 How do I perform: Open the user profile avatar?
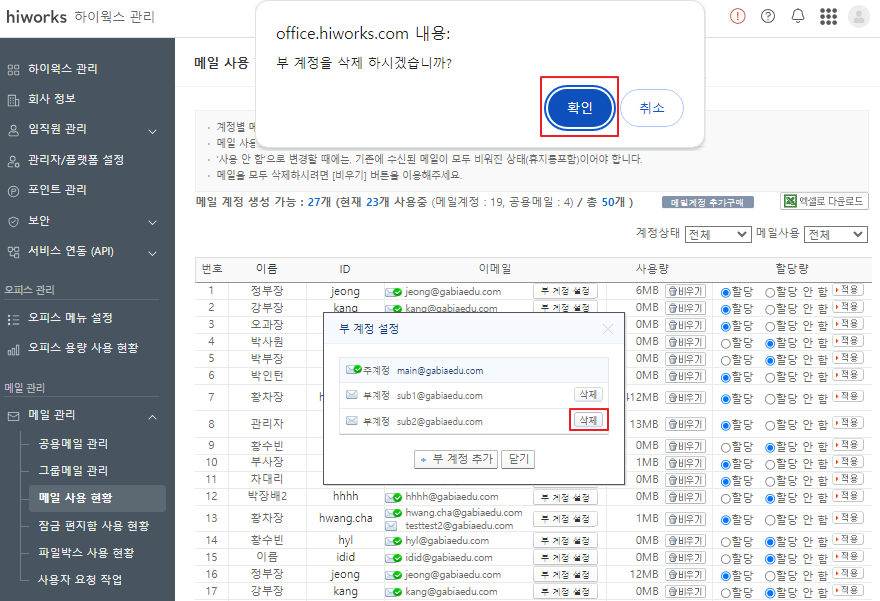click(858, 16)
